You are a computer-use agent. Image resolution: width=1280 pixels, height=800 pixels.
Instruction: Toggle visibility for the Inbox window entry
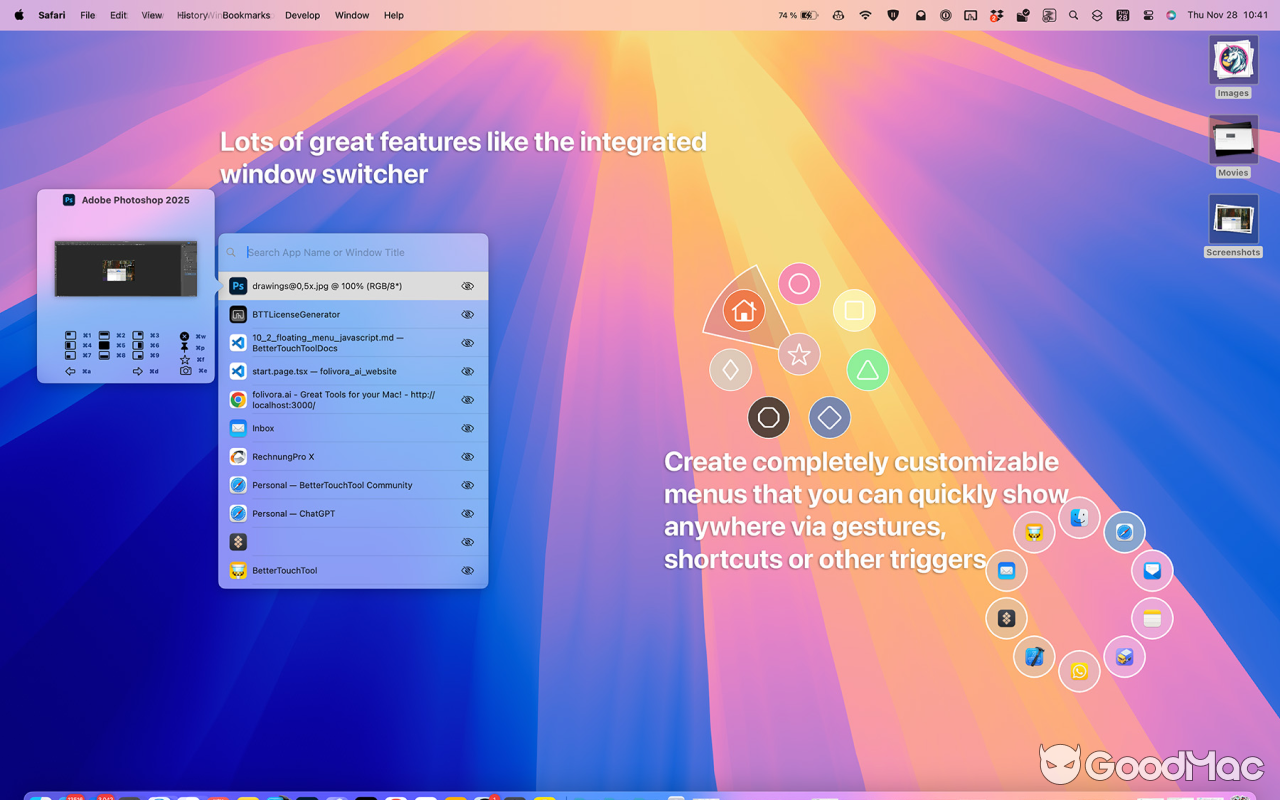(467, 428)
